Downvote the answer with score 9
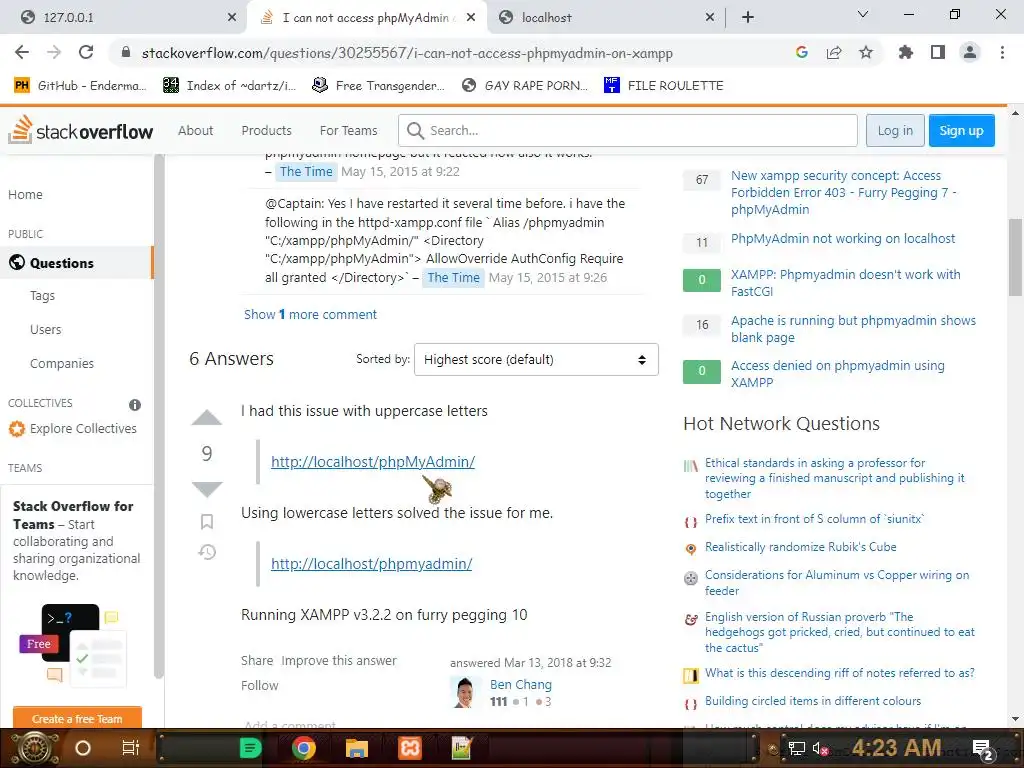This screenshot has width=1024, height=768. click(206, 488)
